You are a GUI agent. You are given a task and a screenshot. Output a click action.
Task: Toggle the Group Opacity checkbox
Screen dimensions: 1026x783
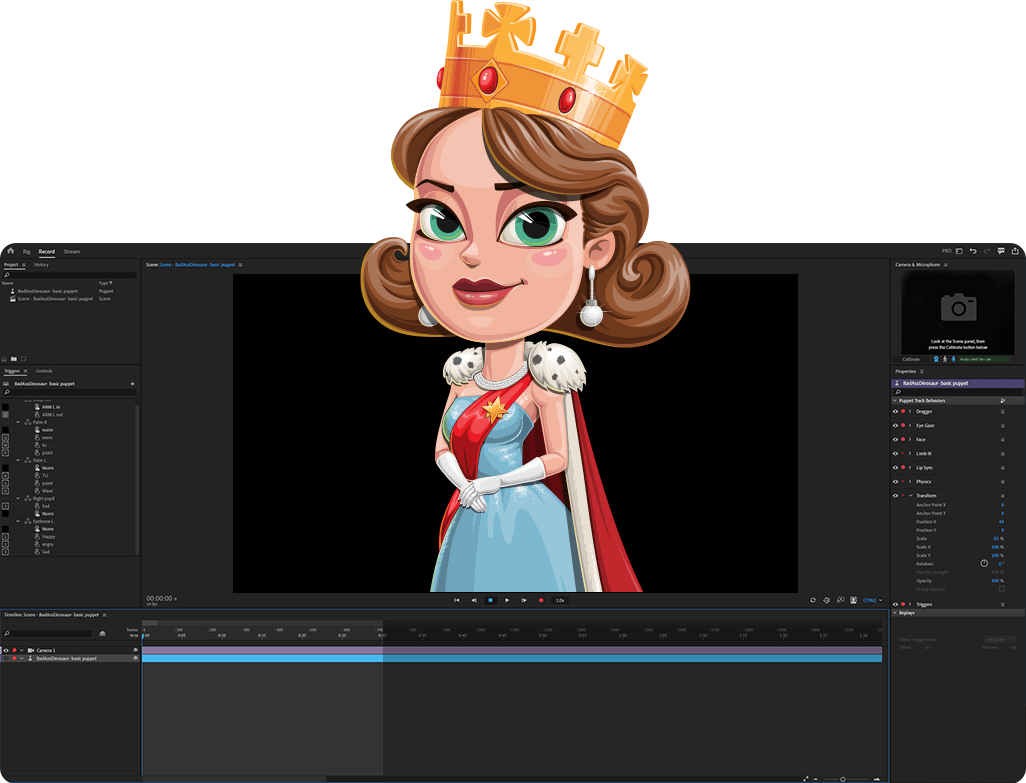point(1001,589)
